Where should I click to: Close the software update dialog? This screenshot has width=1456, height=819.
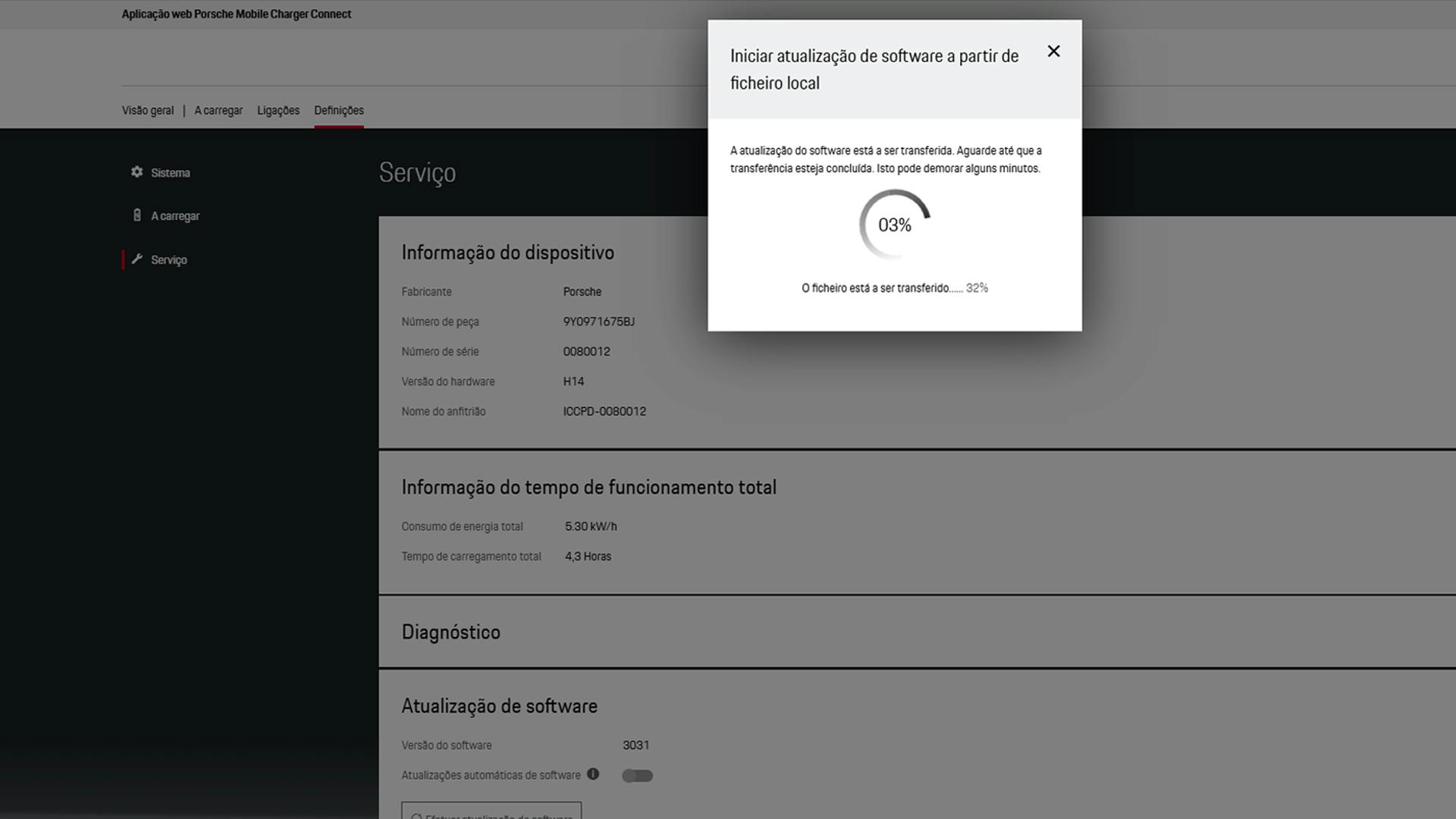[1053, 52]
